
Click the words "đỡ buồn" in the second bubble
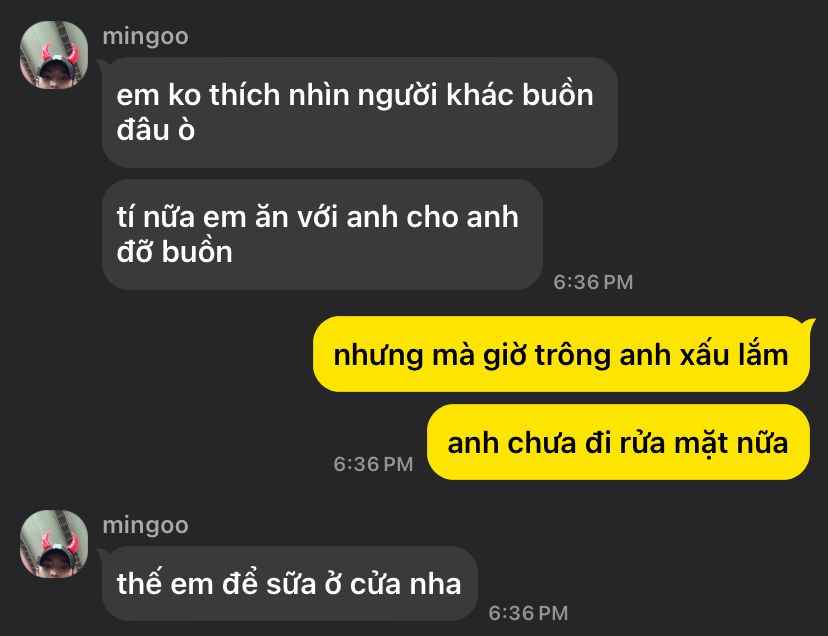click(x=174, y=251)
